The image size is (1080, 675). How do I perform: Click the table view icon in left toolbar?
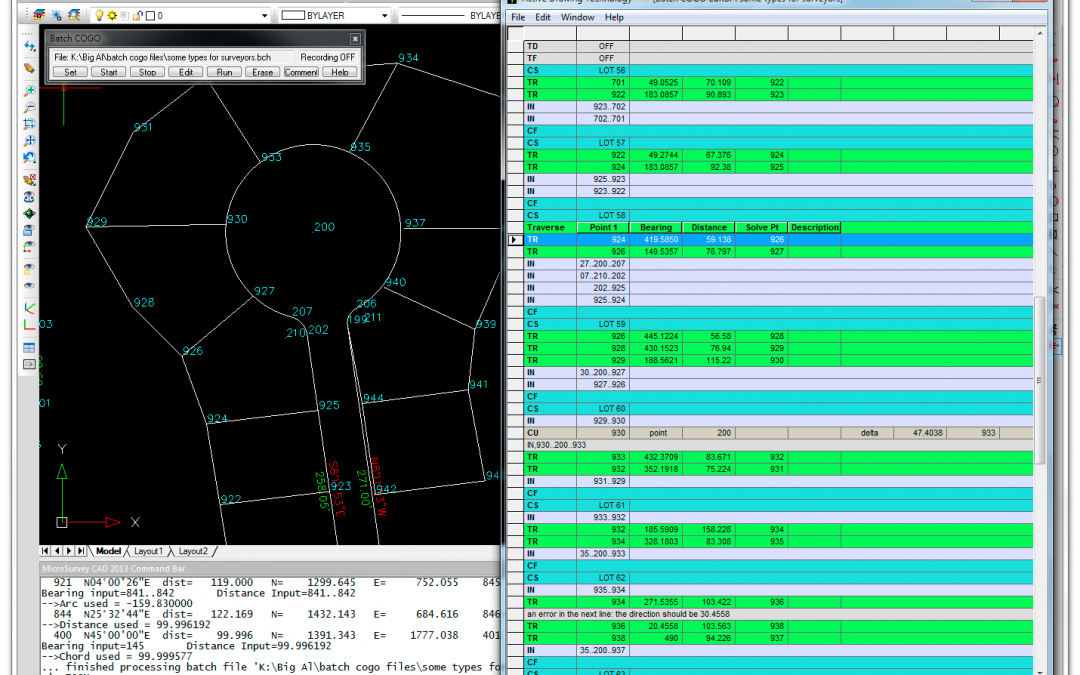30,347
